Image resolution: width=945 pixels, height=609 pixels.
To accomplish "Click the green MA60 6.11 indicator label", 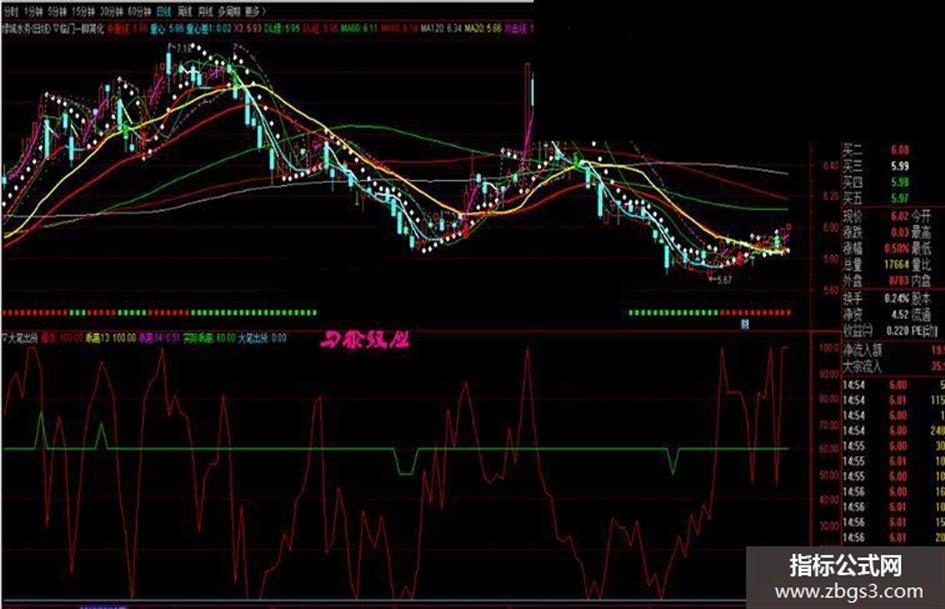I will point(359,28).
